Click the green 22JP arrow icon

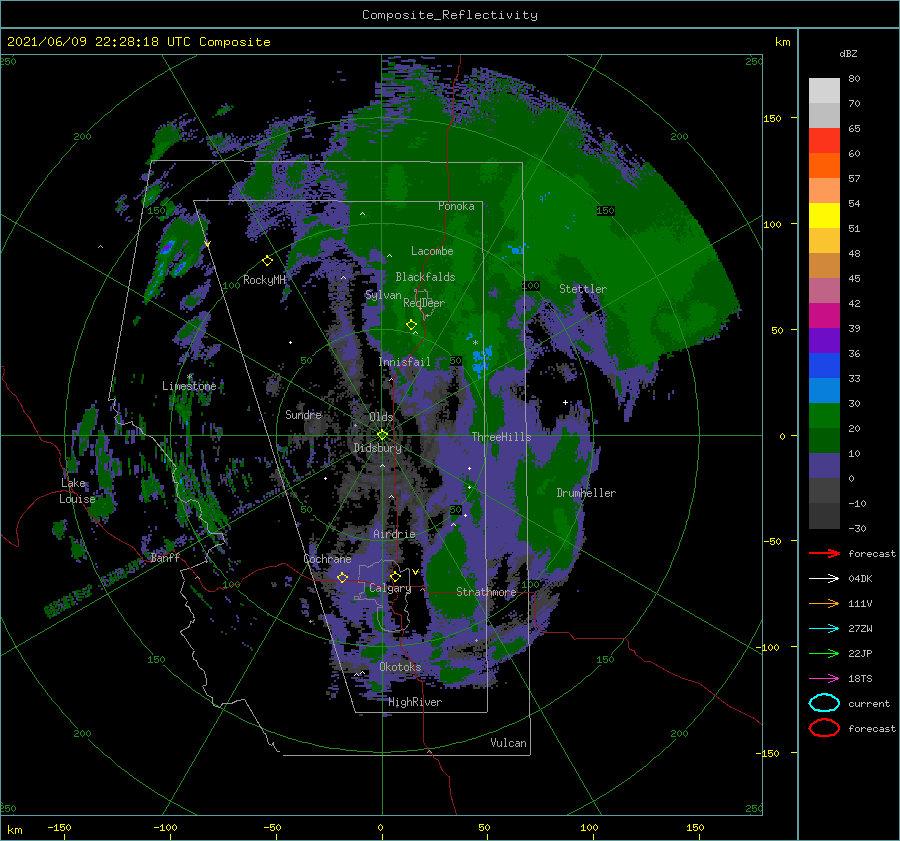824,653
